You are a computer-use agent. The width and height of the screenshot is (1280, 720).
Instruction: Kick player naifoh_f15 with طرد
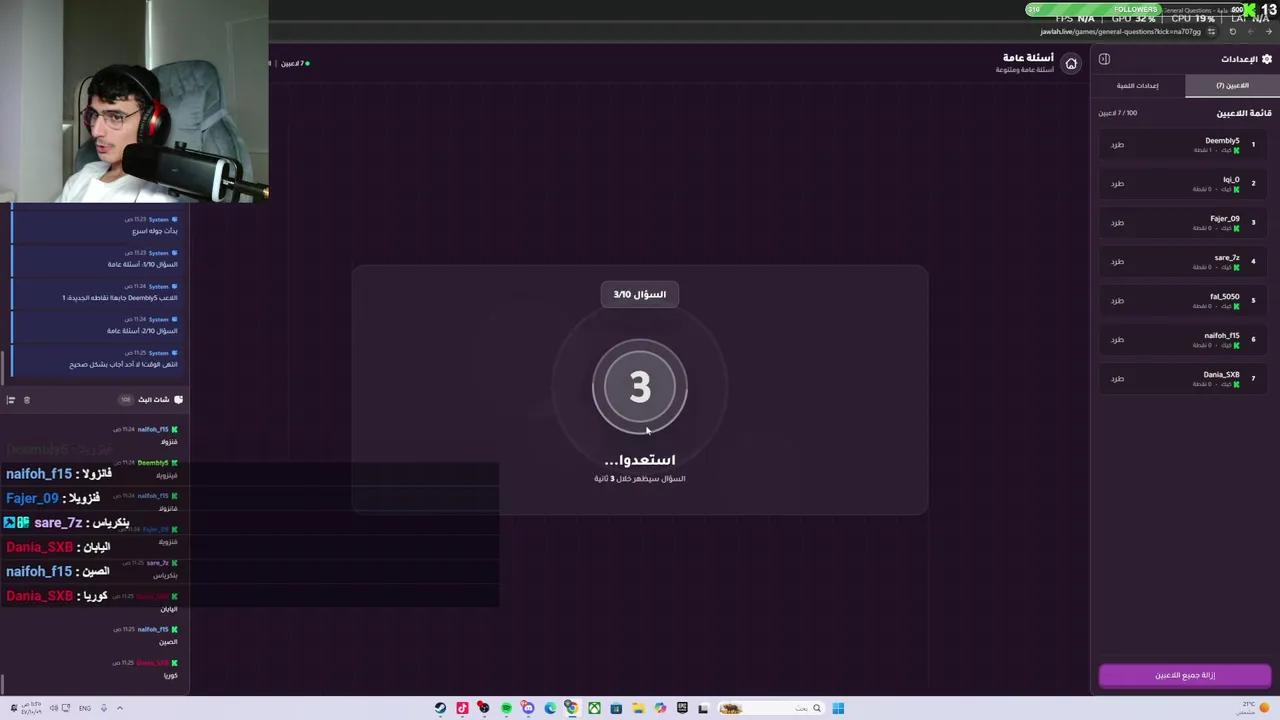coord(1117,340)
